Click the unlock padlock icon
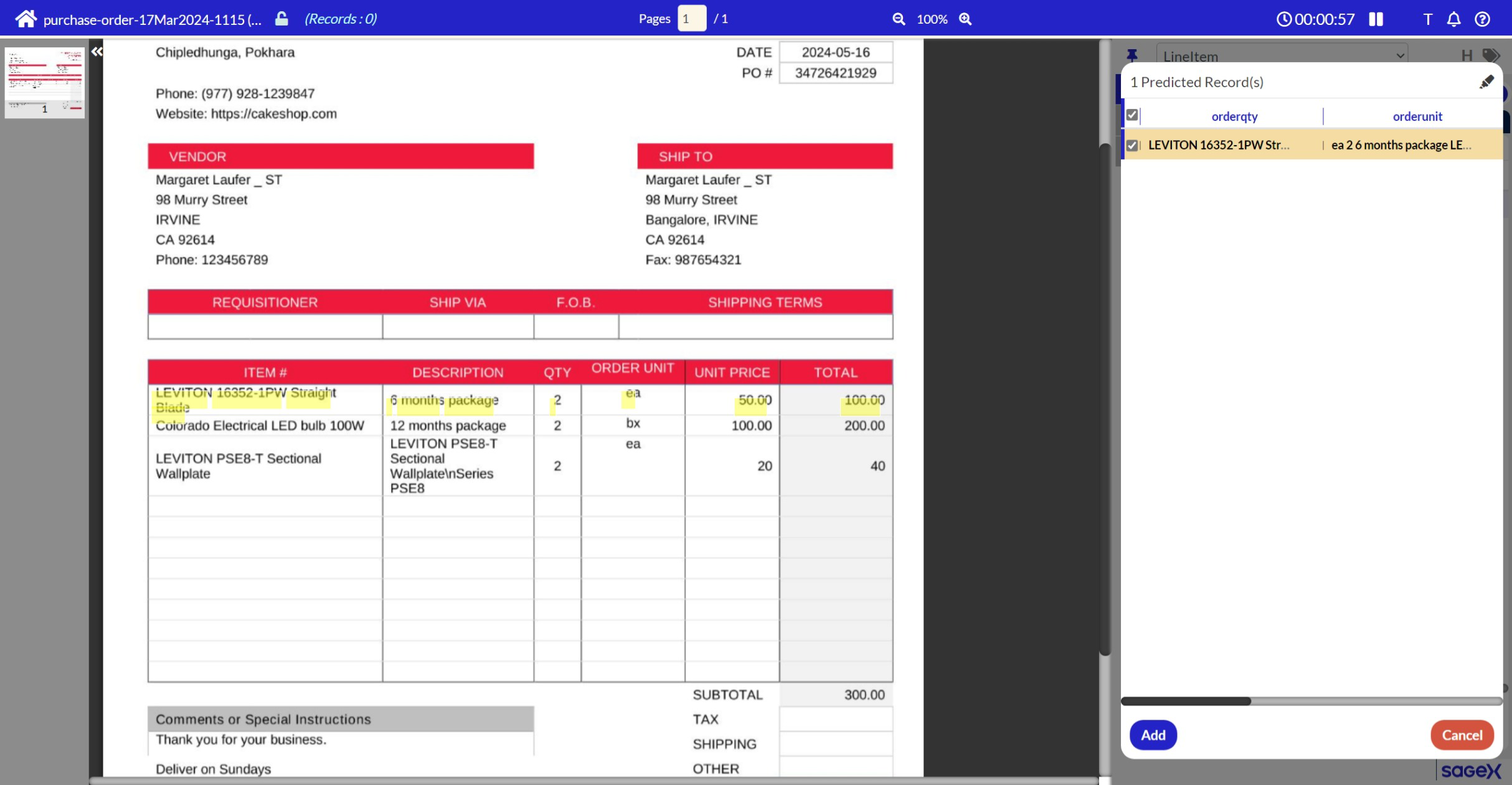This screenshot has width=1512, height=785. pos(281,19)
